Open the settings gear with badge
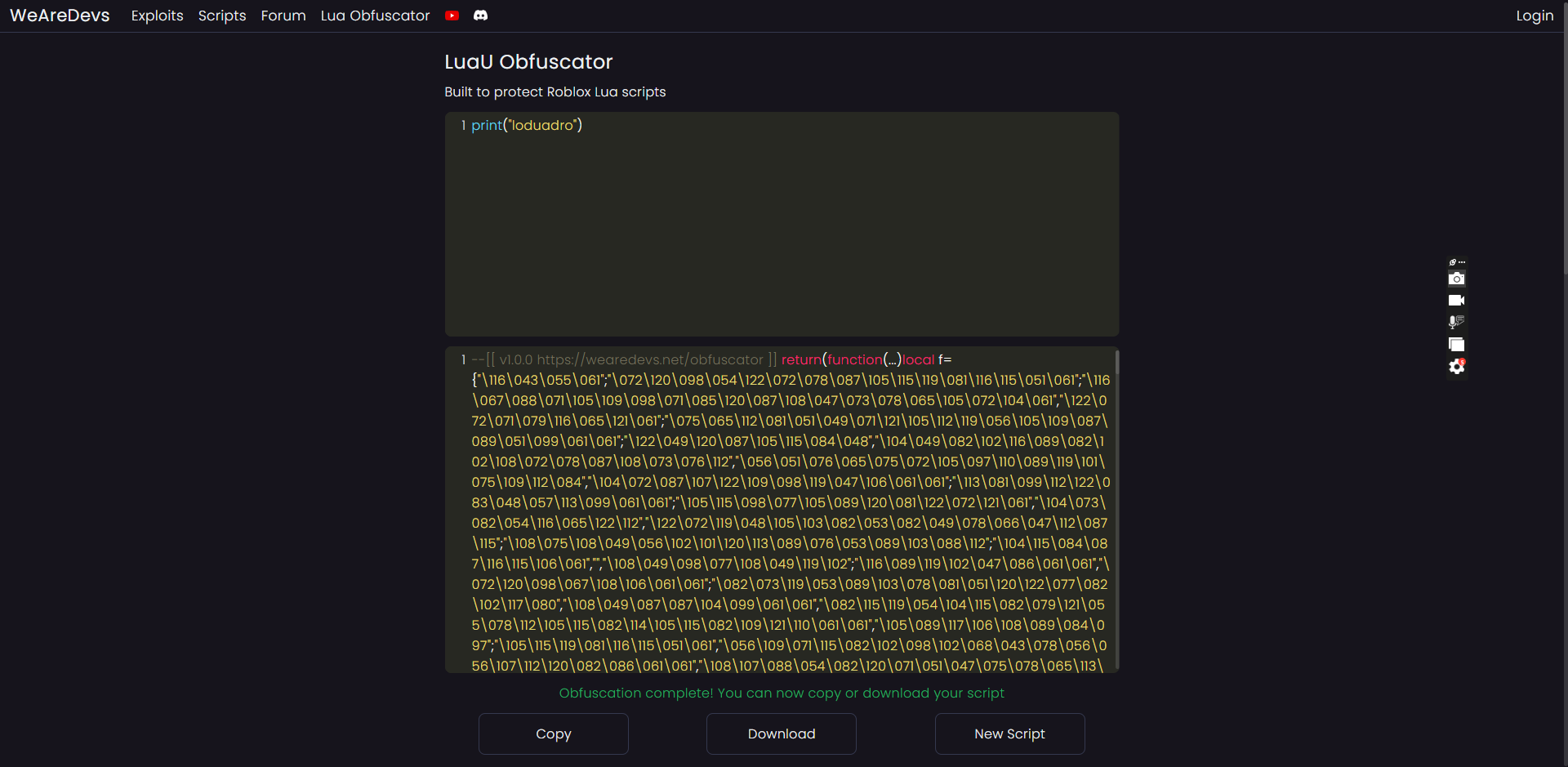 tap(1456, 367)
